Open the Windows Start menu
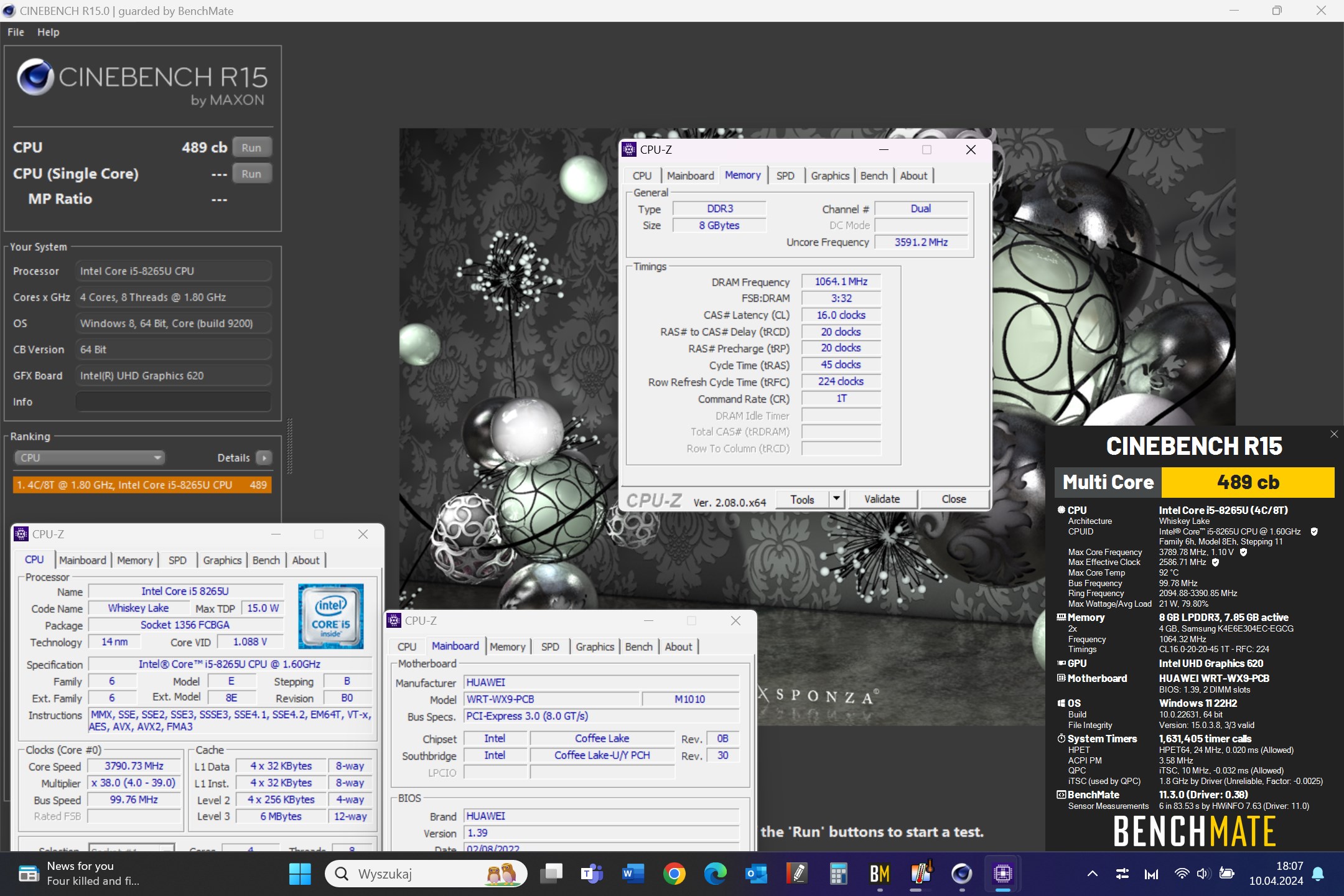 [x=300, y=874]
